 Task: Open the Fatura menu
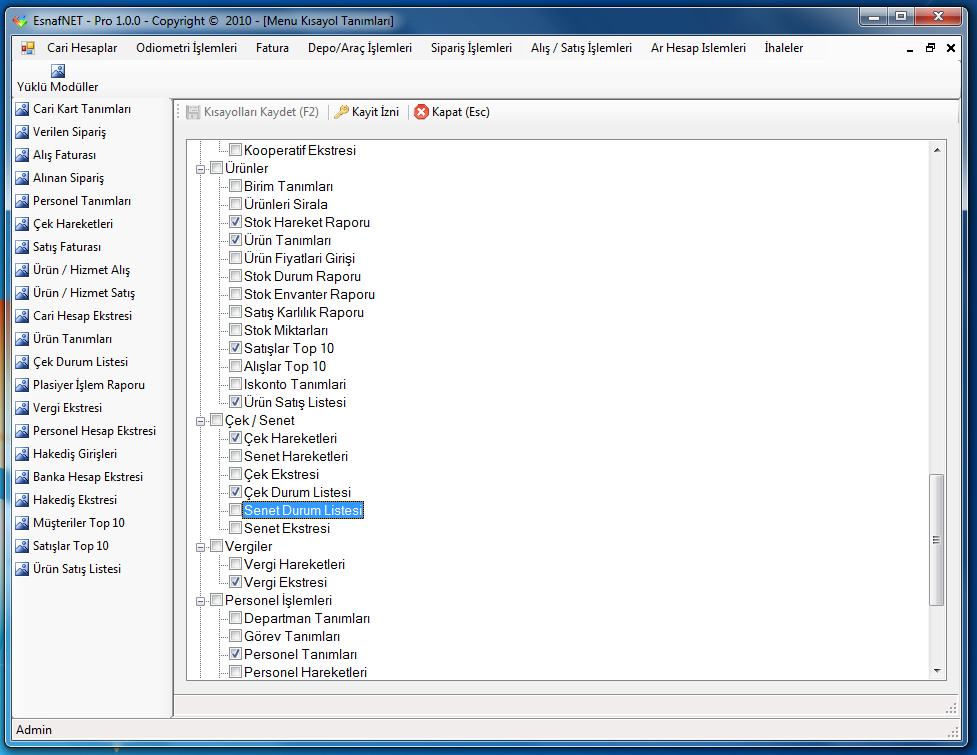tap(272, 48)
